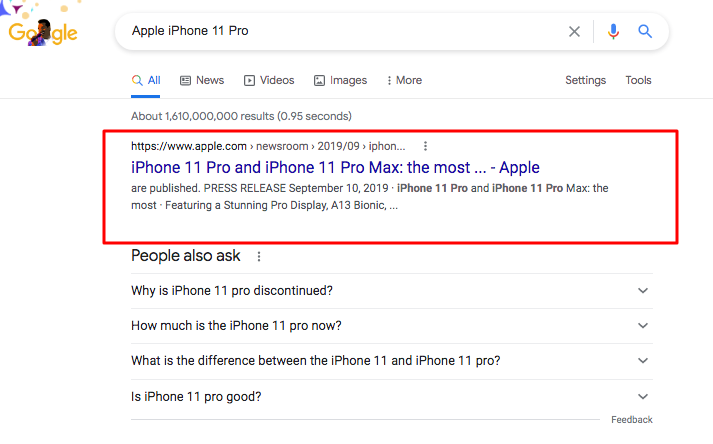Open three-dot menu beside apple.com result URL
713x444 pixels.
tap(425, 146)
